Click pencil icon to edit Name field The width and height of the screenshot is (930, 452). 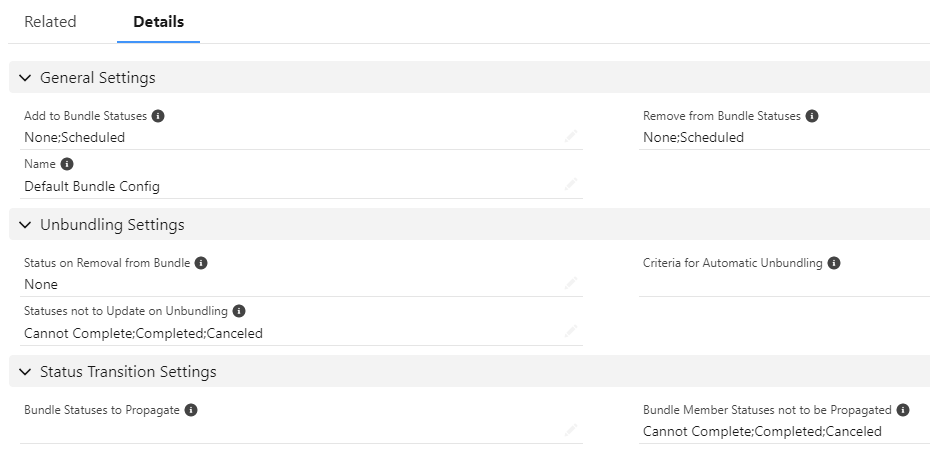[x=571, y=185]
